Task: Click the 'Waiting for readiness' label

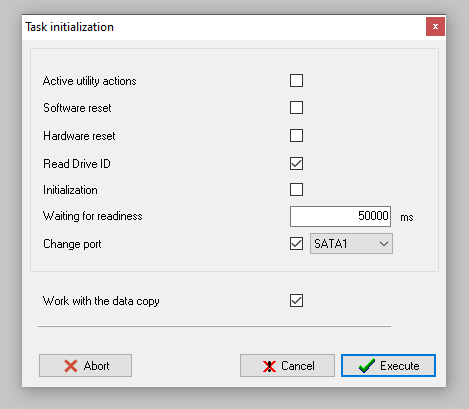Action: (93, 216)
